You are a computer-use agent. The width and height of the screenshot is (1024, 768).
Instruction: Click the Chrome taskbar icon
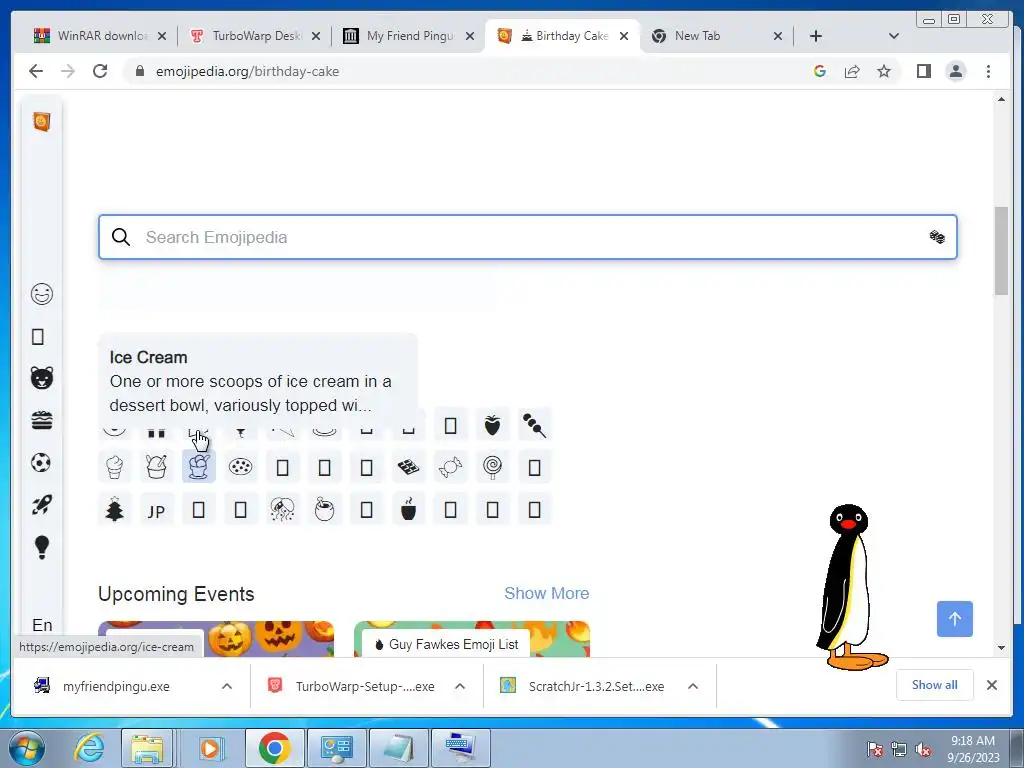tap(274, 748)
